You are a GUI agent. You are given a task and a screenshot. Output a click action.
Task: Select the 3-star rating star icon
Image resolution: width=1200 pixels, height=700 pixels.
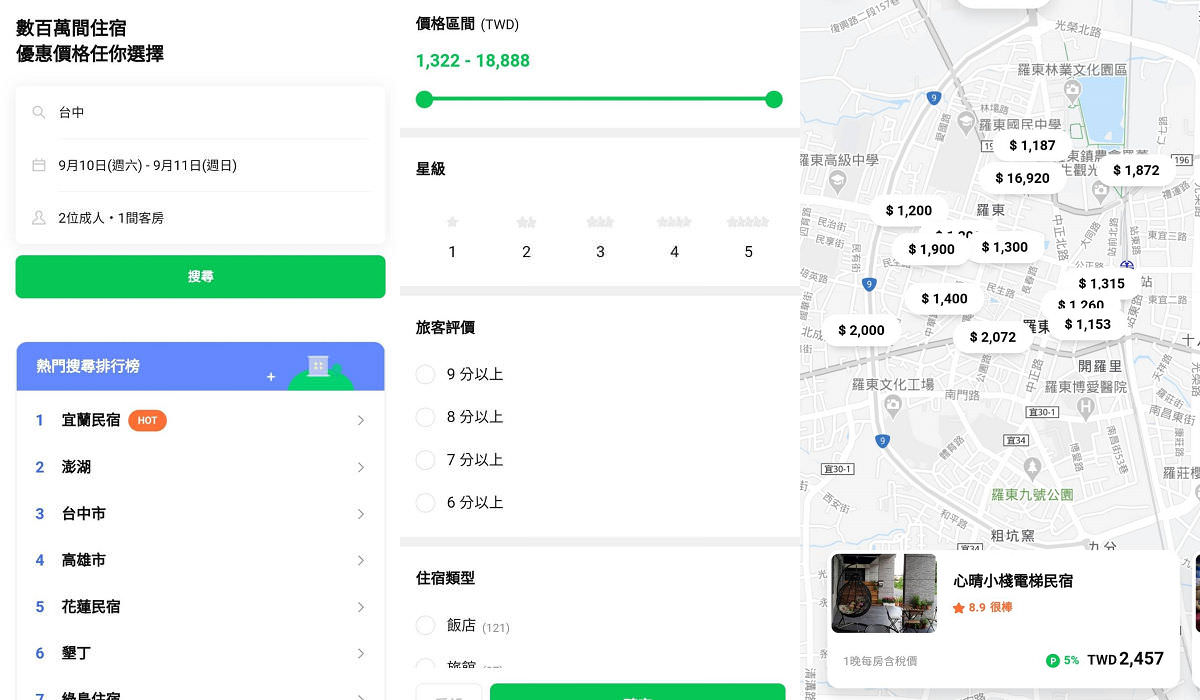click(599, 221)
